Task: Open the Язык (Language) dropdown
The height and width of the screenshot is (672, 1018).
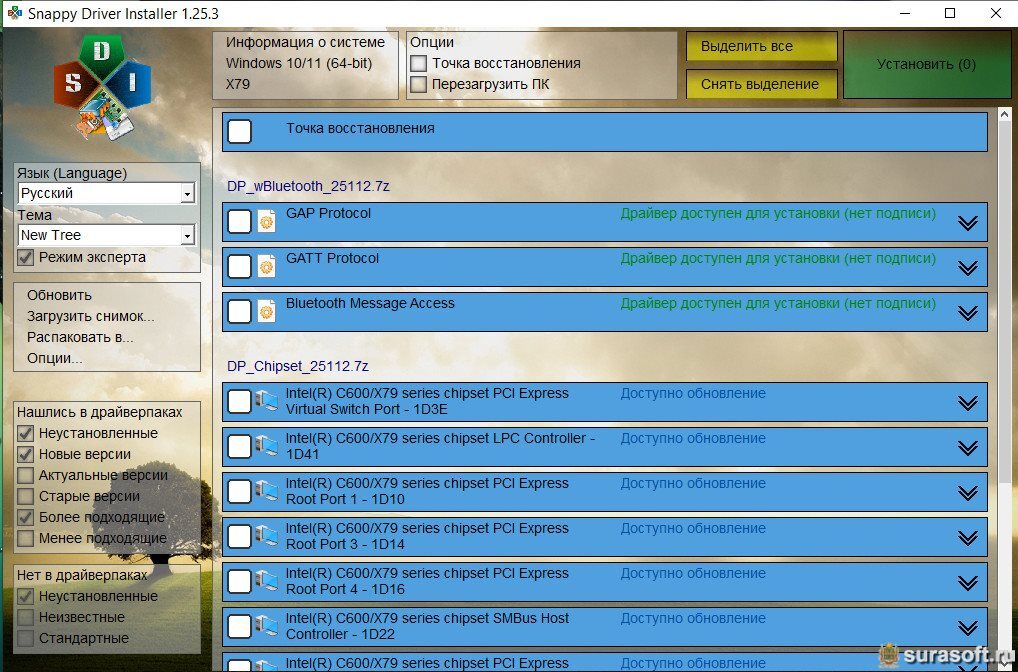Action: (106, 193)
